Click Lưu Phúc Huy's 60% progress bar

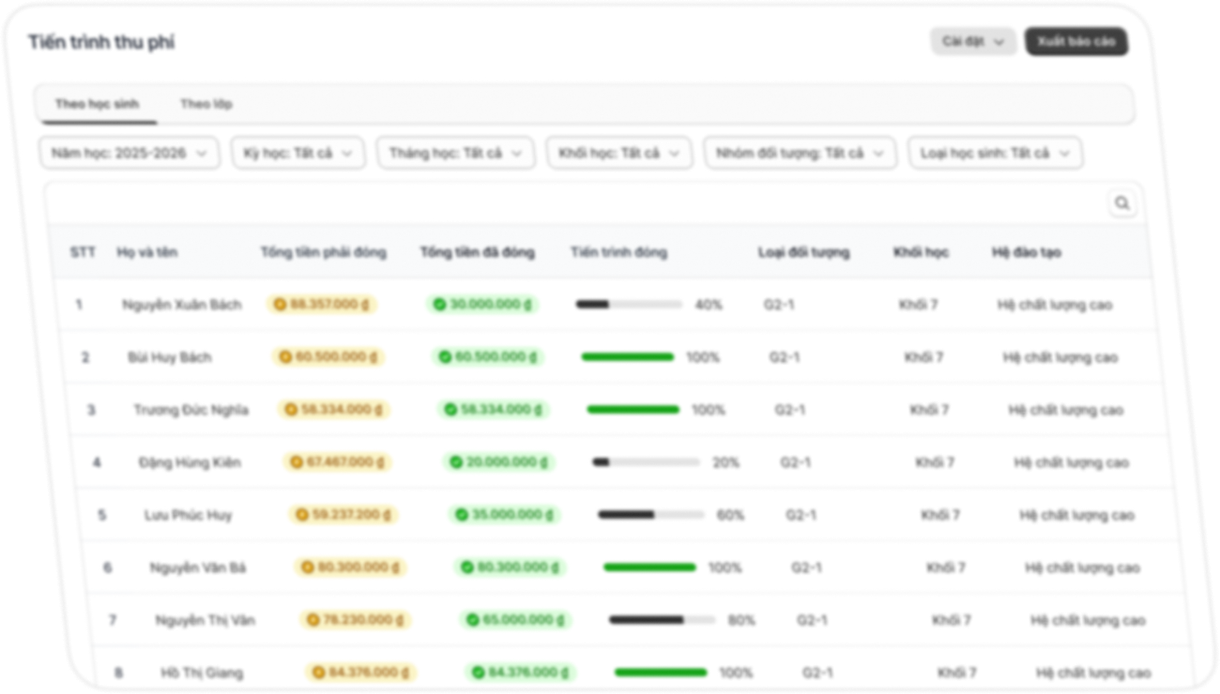[x=652, y=515]
